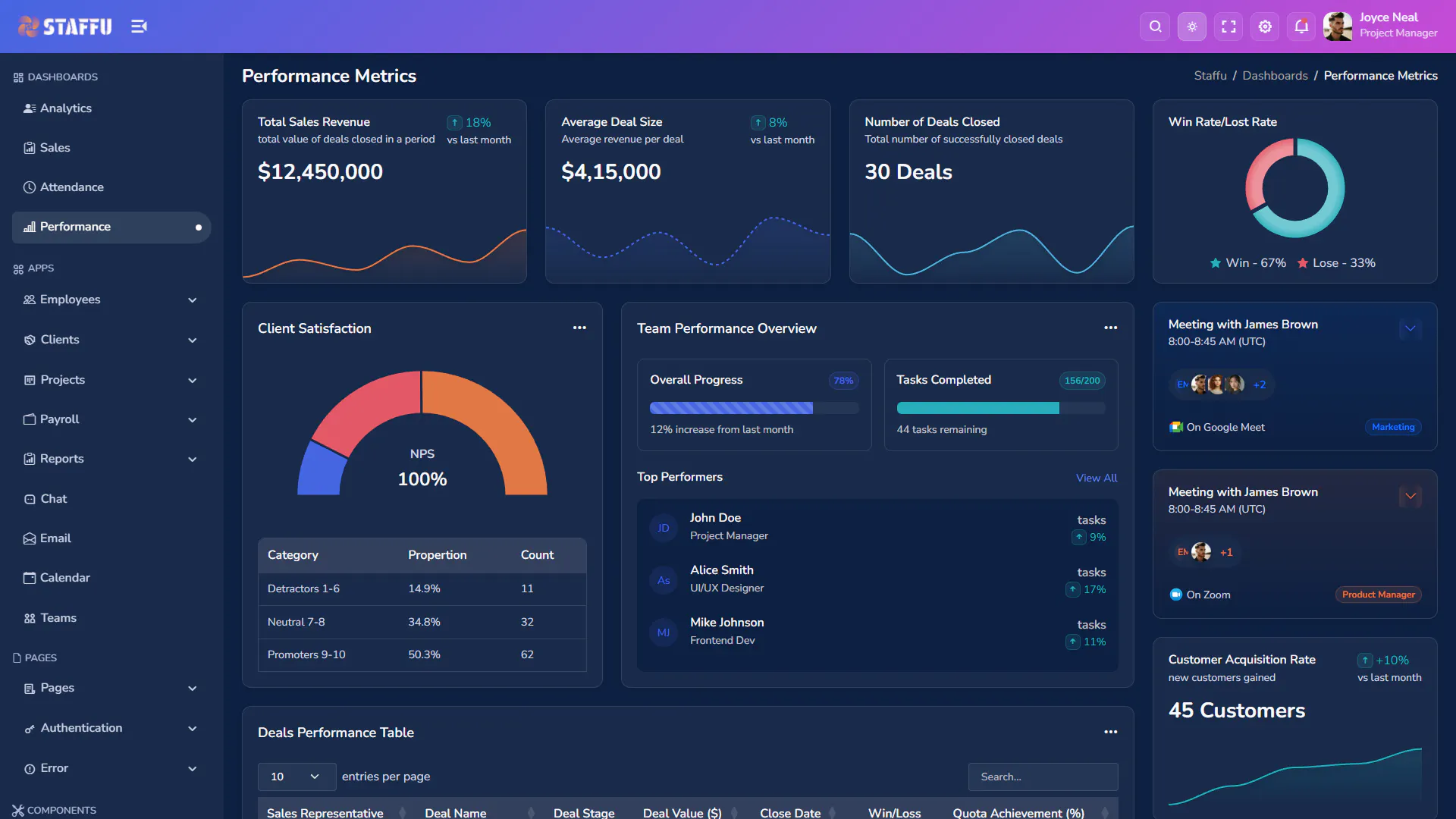This screenshot has width=1456, height=819.
Task: Click the Marketing tag
Action: [x=1393, y=427]
